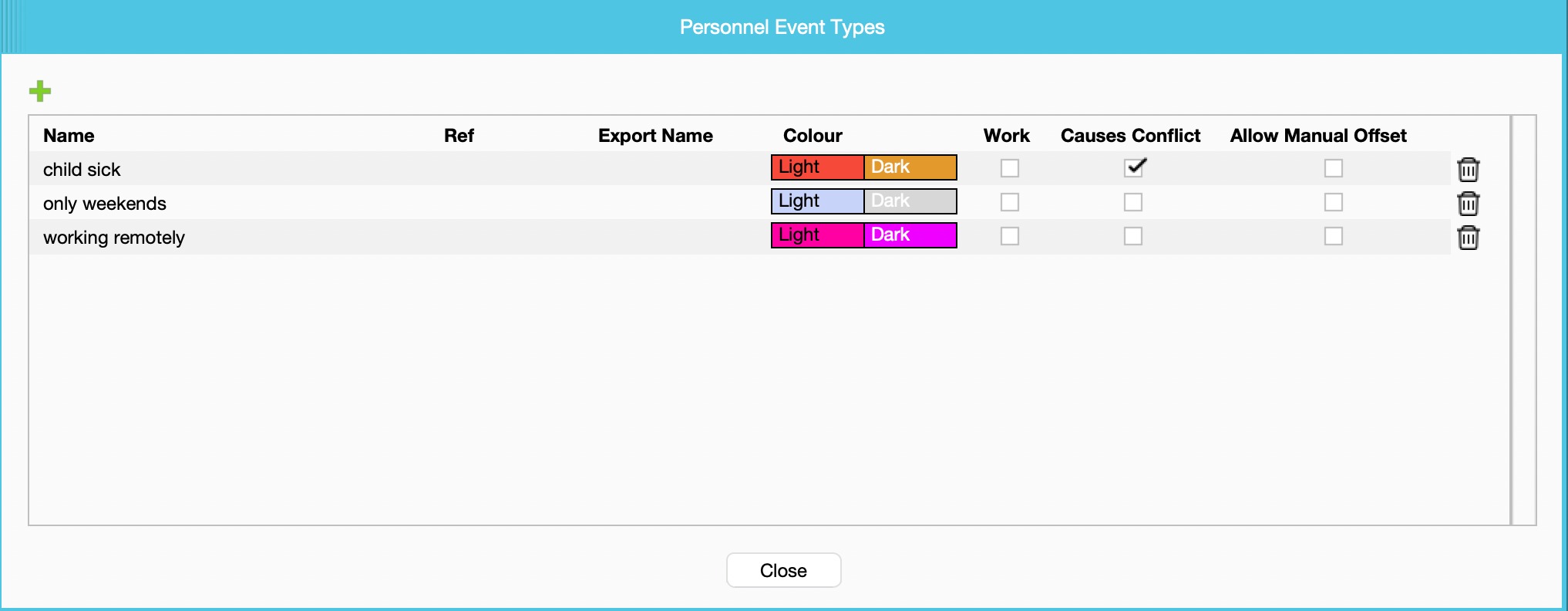This screenshot has height=611, width=1568.
Task: Click the Causes Conflict column header
Action: pyautogui.click(x=1130, y=136)
